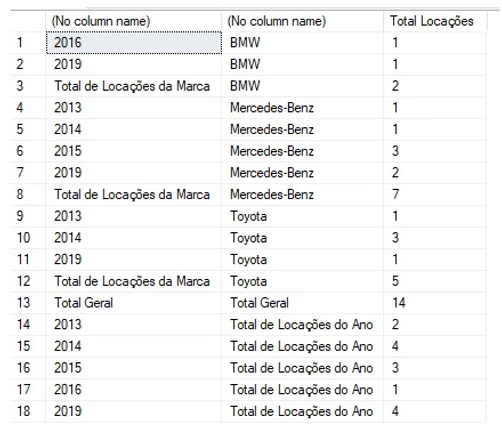502x436 pixels.
Task: Click row header number 13
Action: point(28,303)
